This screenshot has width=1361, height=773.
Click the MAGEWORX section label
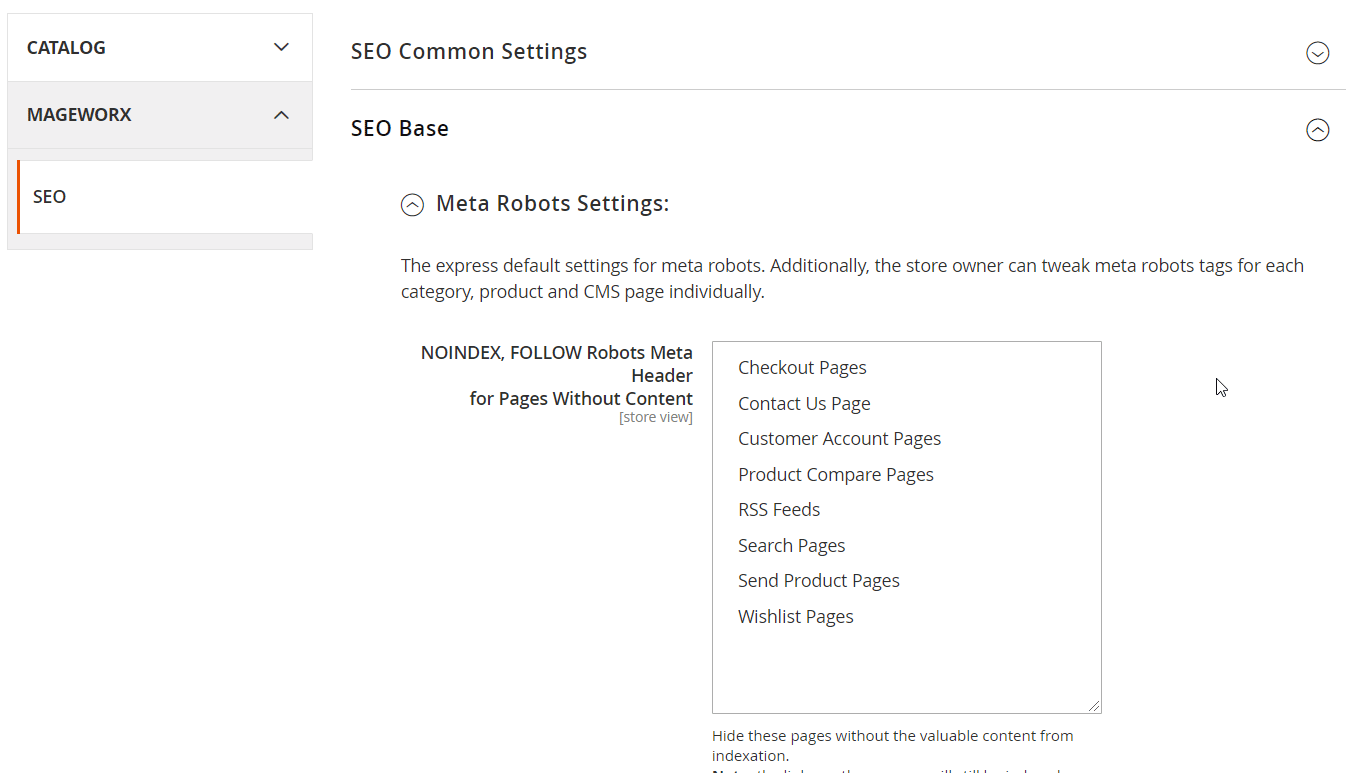pos(79,115)
